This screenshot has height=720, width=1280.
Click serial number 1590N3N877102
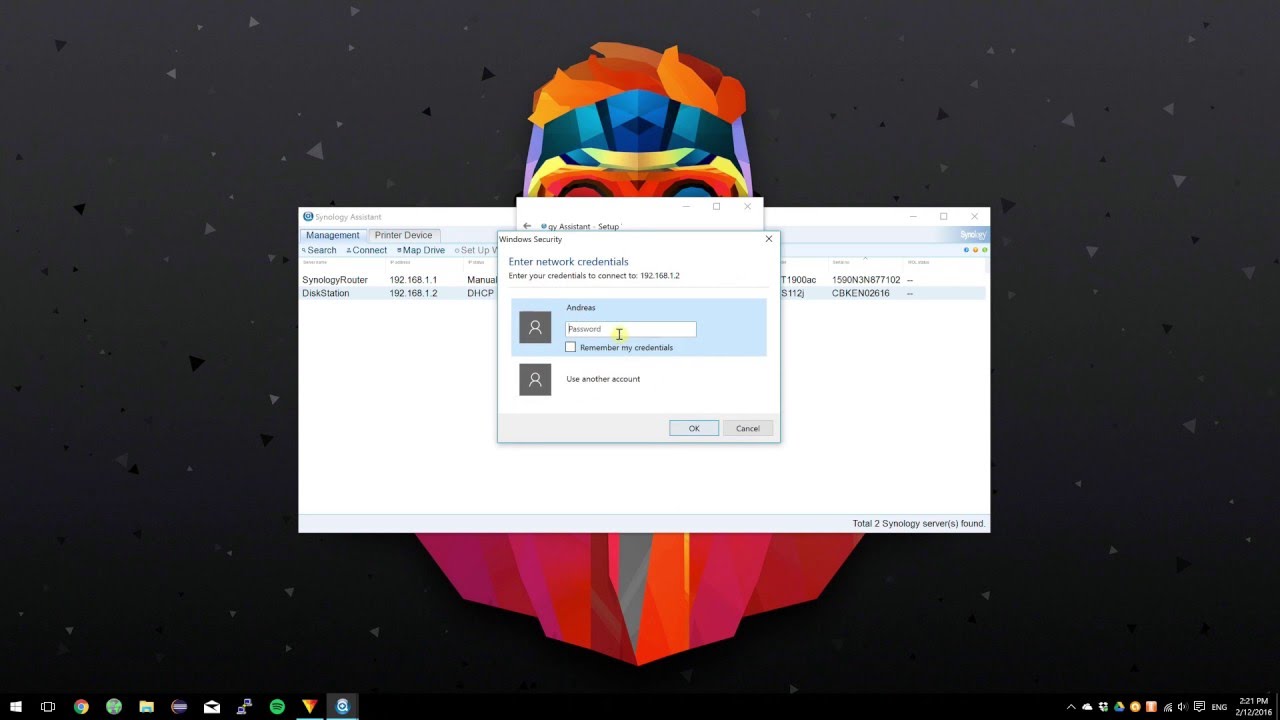[866, 280]
